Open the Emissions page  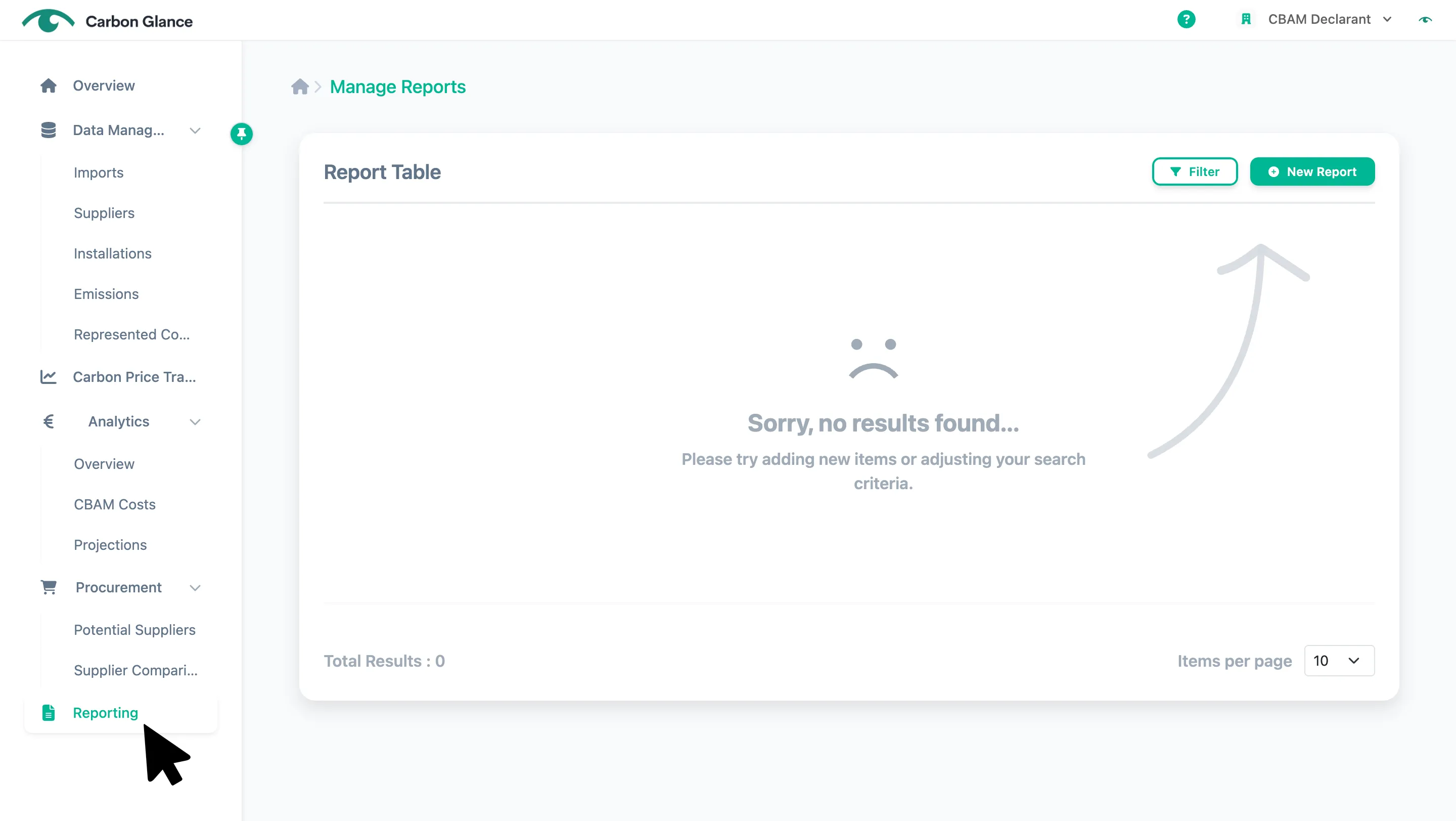(106, 294)
